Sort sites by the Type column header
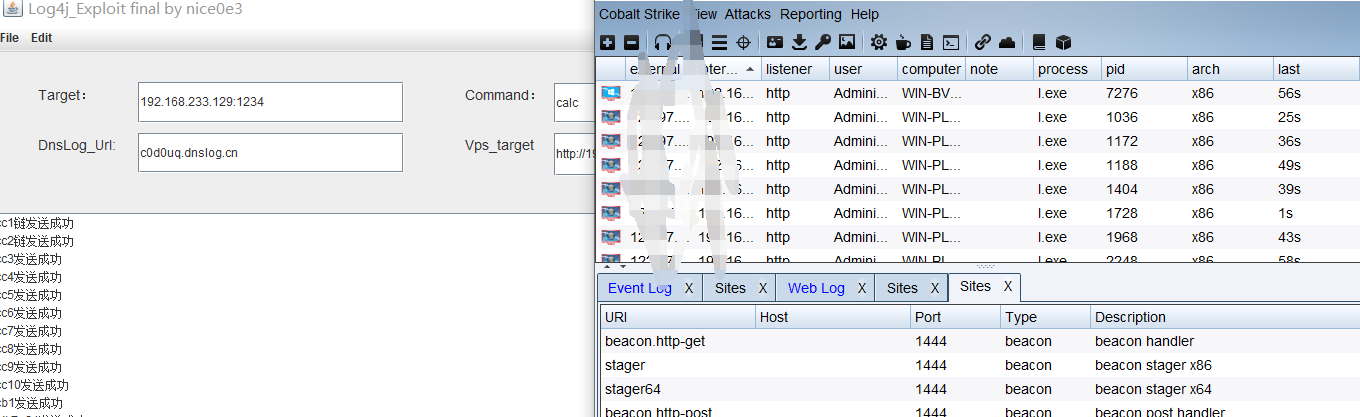Screen dimensions: 1360x417 click(x=1046, y=317)
